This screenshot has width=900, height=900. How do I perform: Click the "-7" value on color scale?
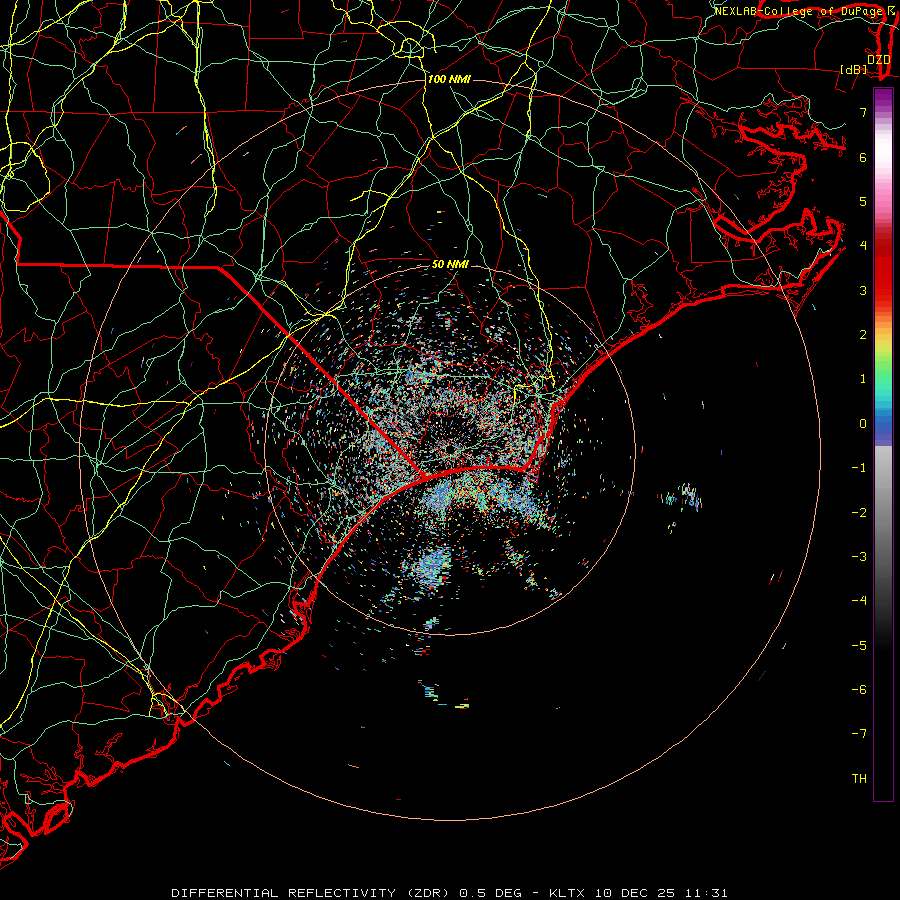[x=859, y=734]
